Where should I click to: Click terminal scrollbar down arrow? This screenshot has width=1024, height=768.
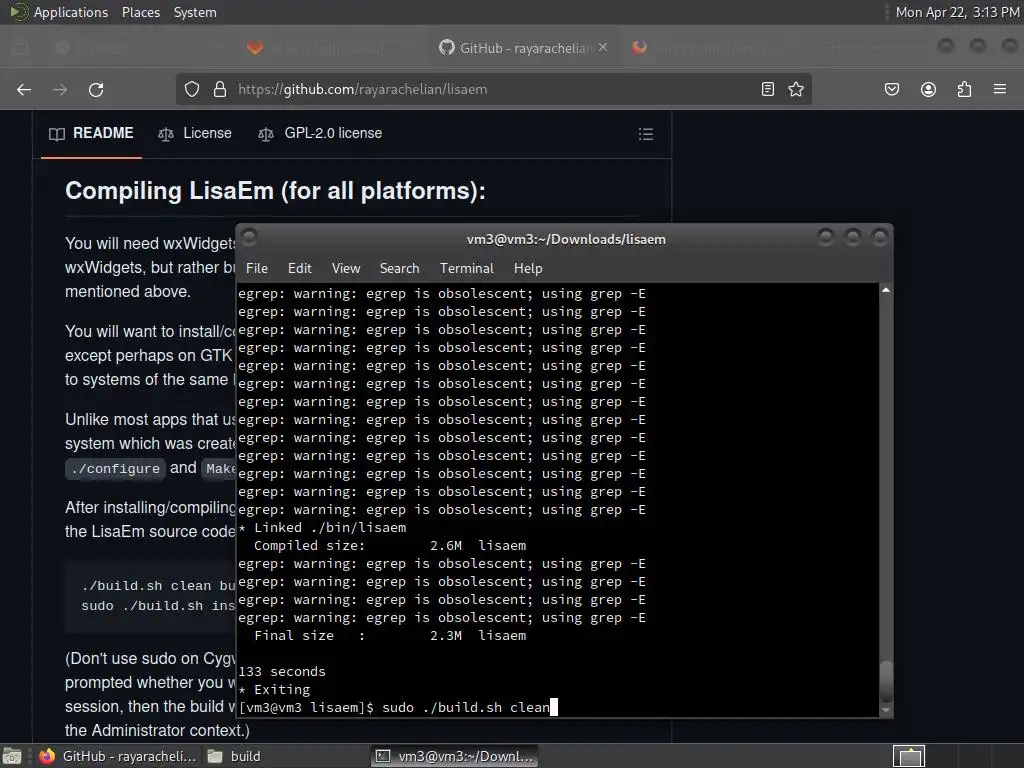(x=886, y=710)
